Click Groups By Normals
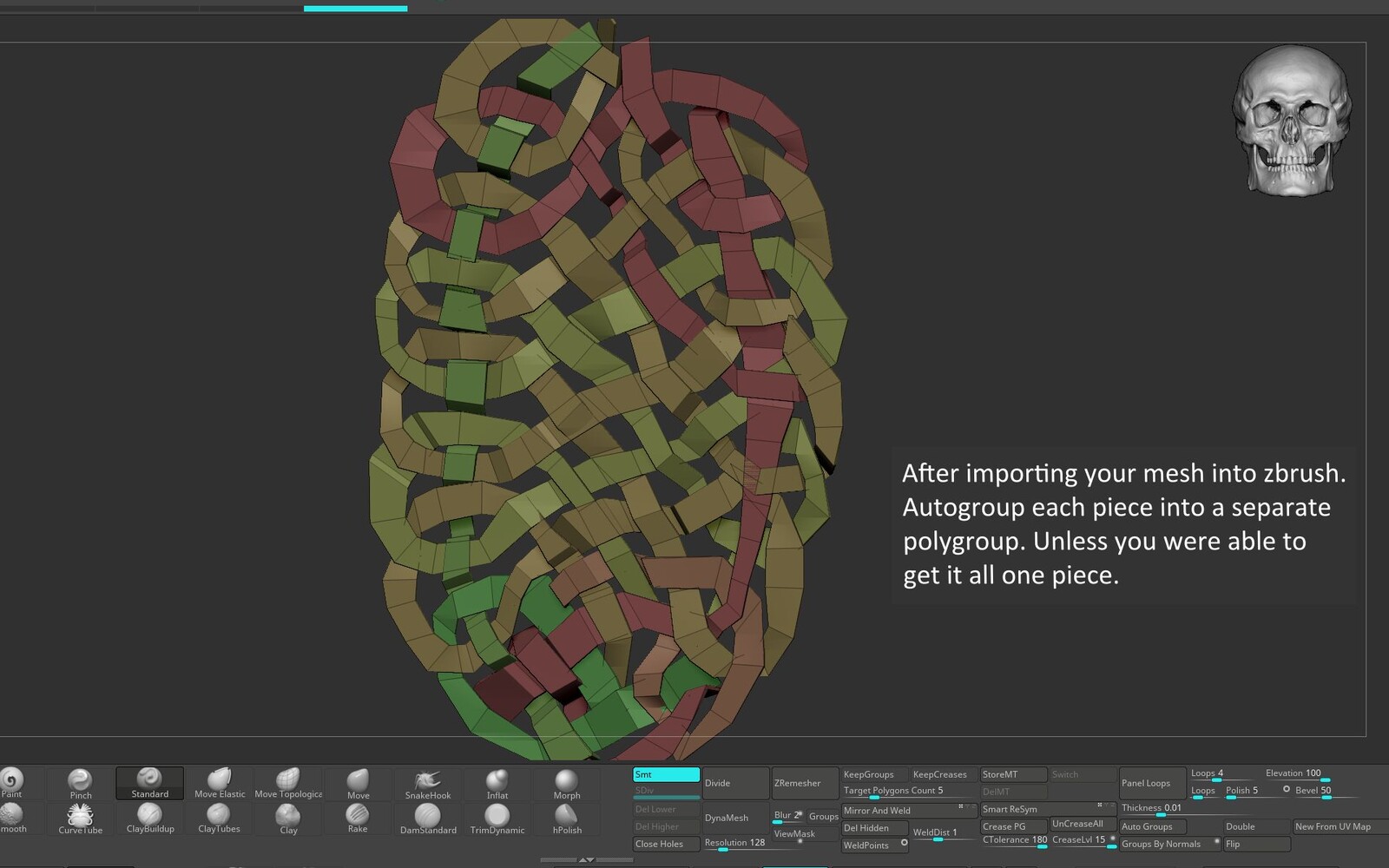Viewport: 1389px width, 868px height. [1169, 844]
